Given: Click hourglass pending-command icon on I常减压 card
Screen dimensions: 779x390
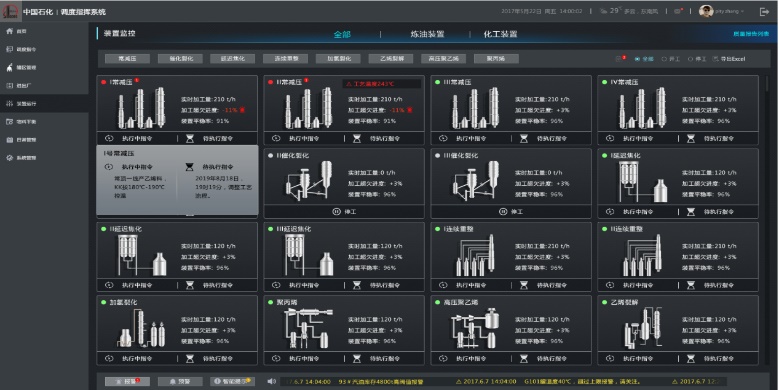Looking at the screenshot, I should 190,139.
